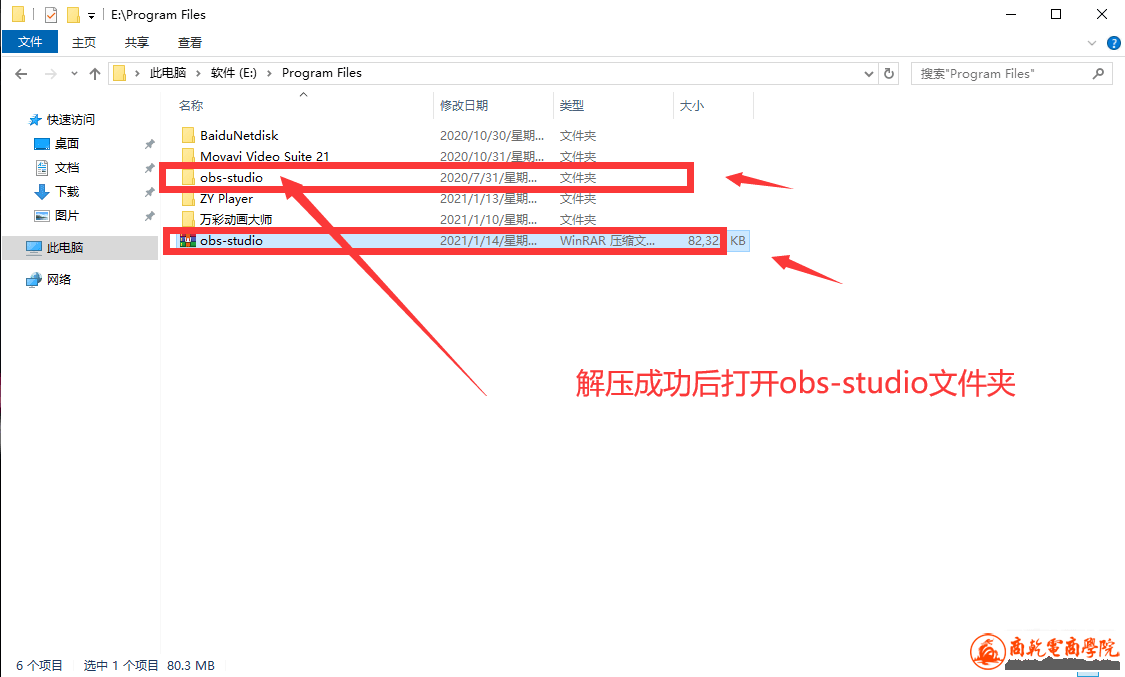Sort by the Name (名称) column header
Viewport: 1125px width, 677px height.
[191, 105]
